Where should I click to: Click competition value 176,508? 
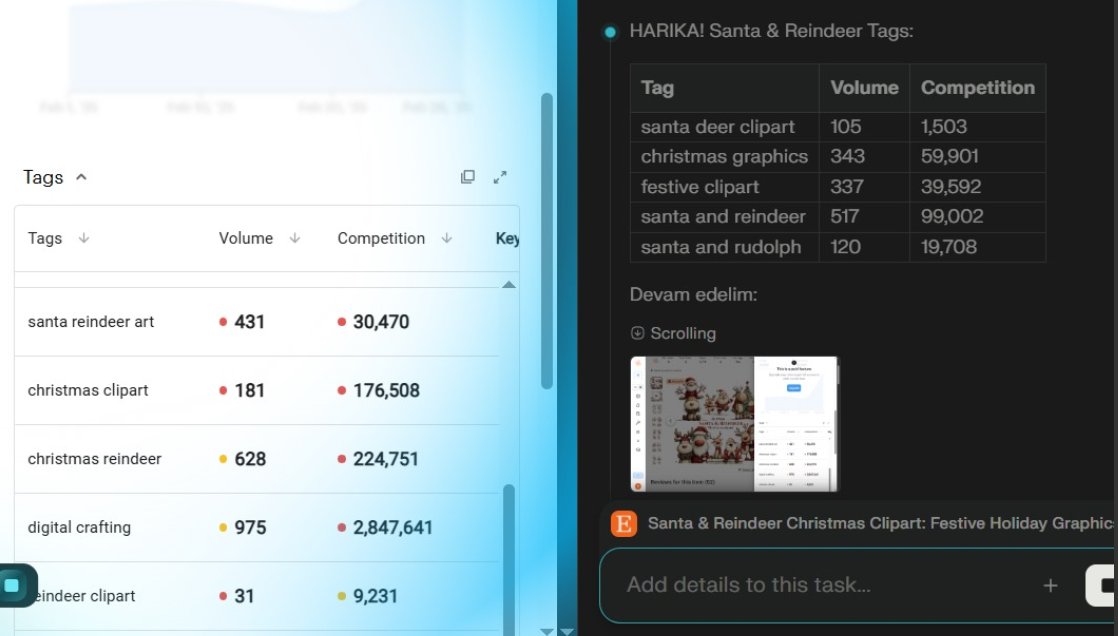pyautogui.click(x=386, y=391)
